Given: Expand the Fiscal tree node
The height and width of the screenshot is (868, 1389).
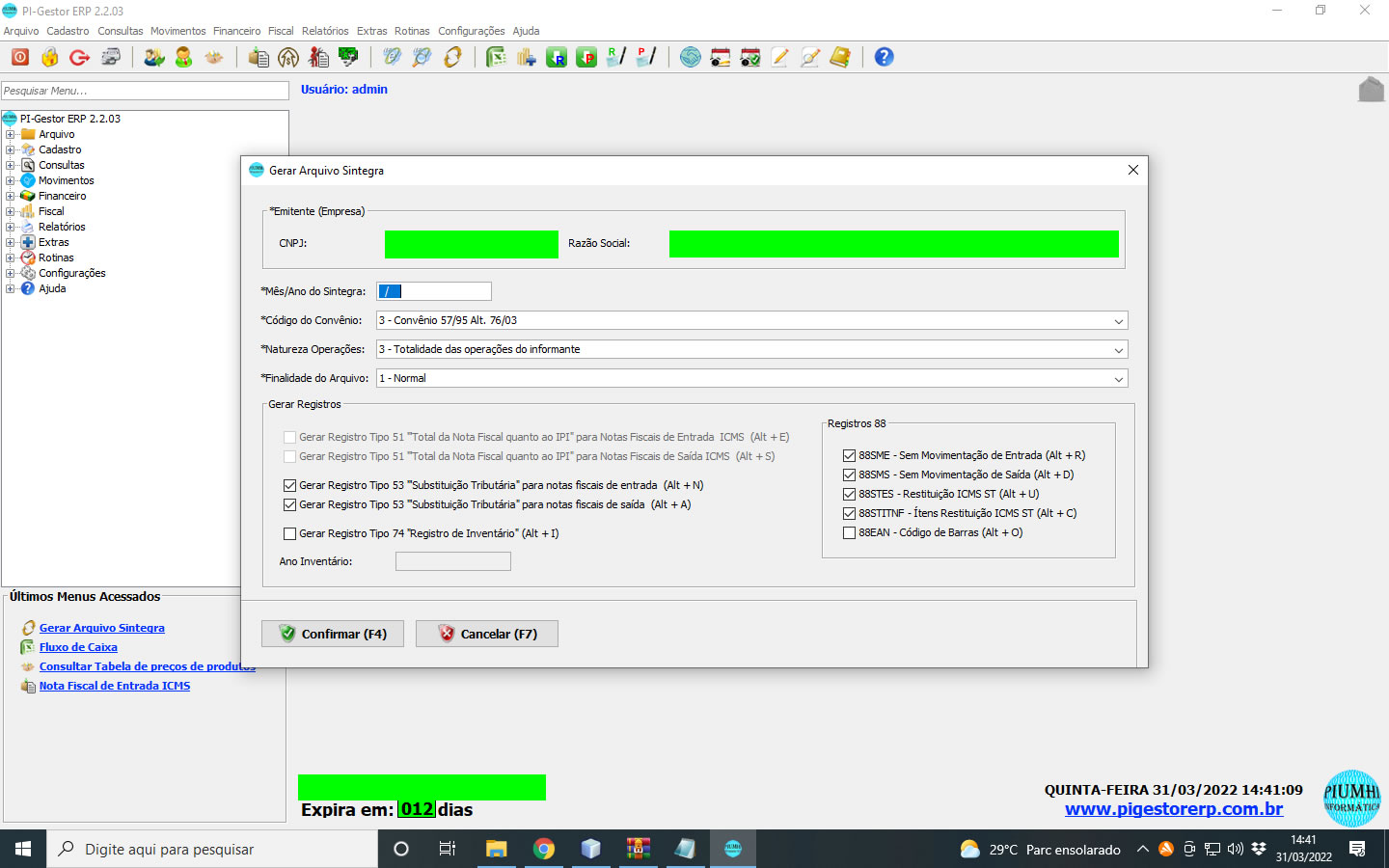Looking at the screenshot, I should point(10,211).
